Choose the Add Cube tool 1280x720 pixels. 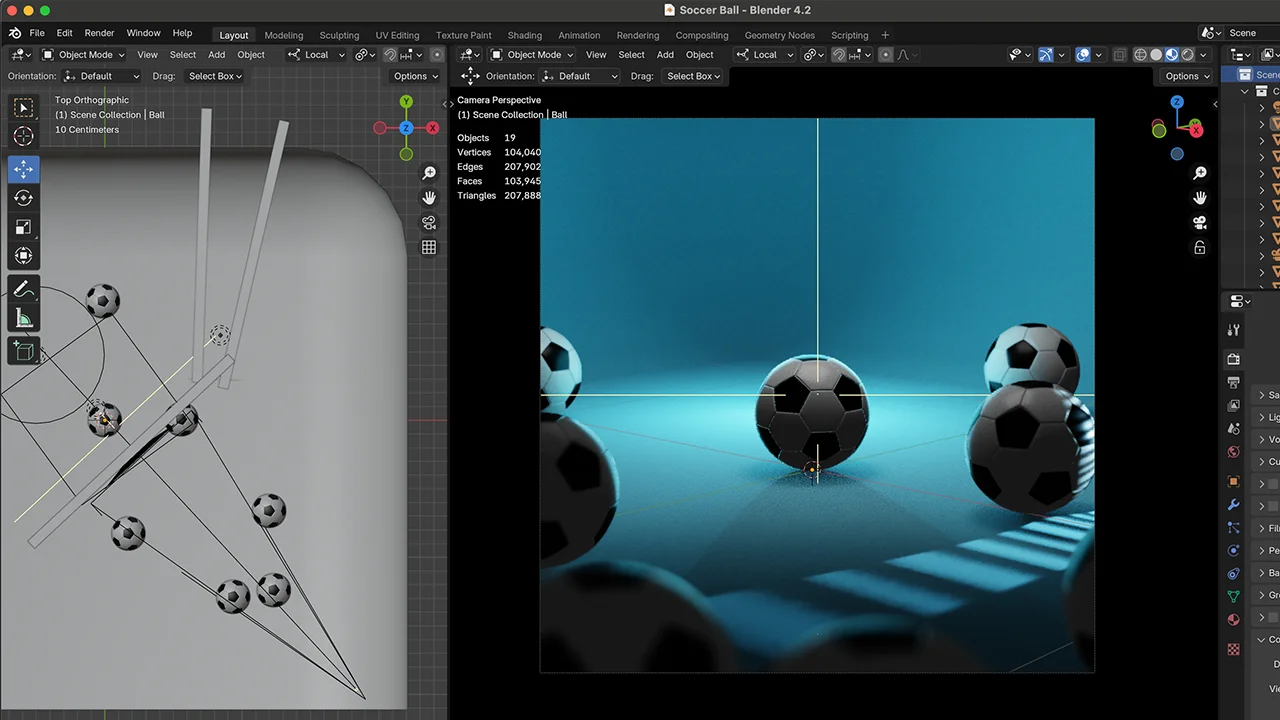pos(23,351)
